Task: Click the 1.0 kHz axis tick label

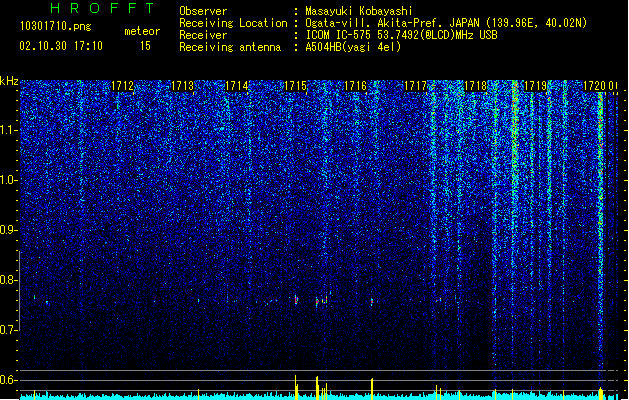Action: pyautogui.click(x=9, y=180)
